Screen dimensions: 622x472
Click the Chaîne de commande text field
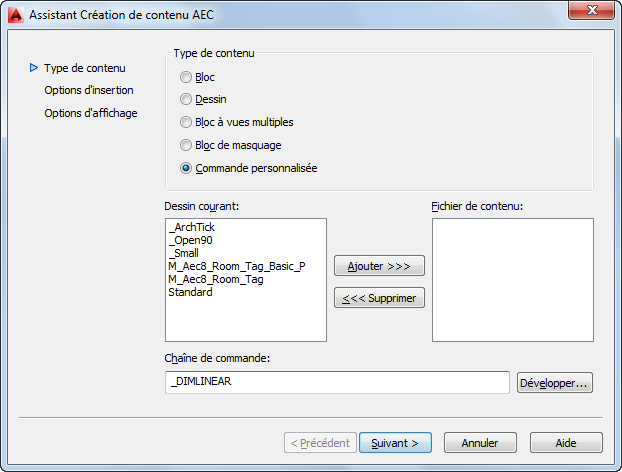(338, 383)
